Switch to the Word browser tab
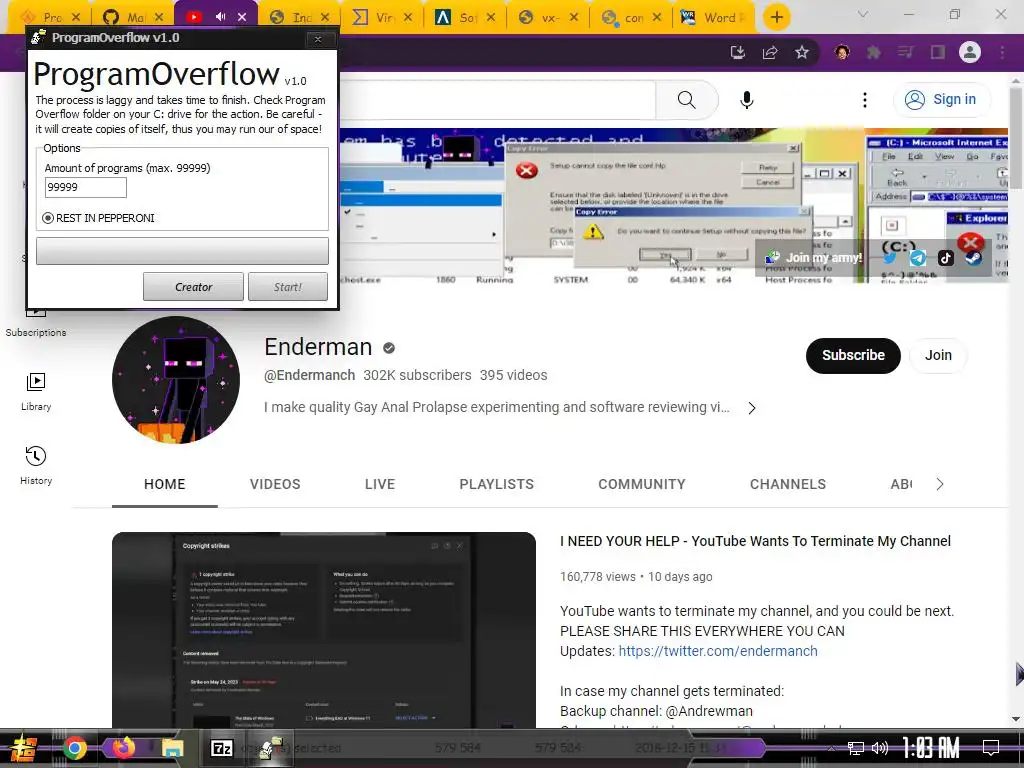This screenshot has width=1024, height=768. pos(713,18)
